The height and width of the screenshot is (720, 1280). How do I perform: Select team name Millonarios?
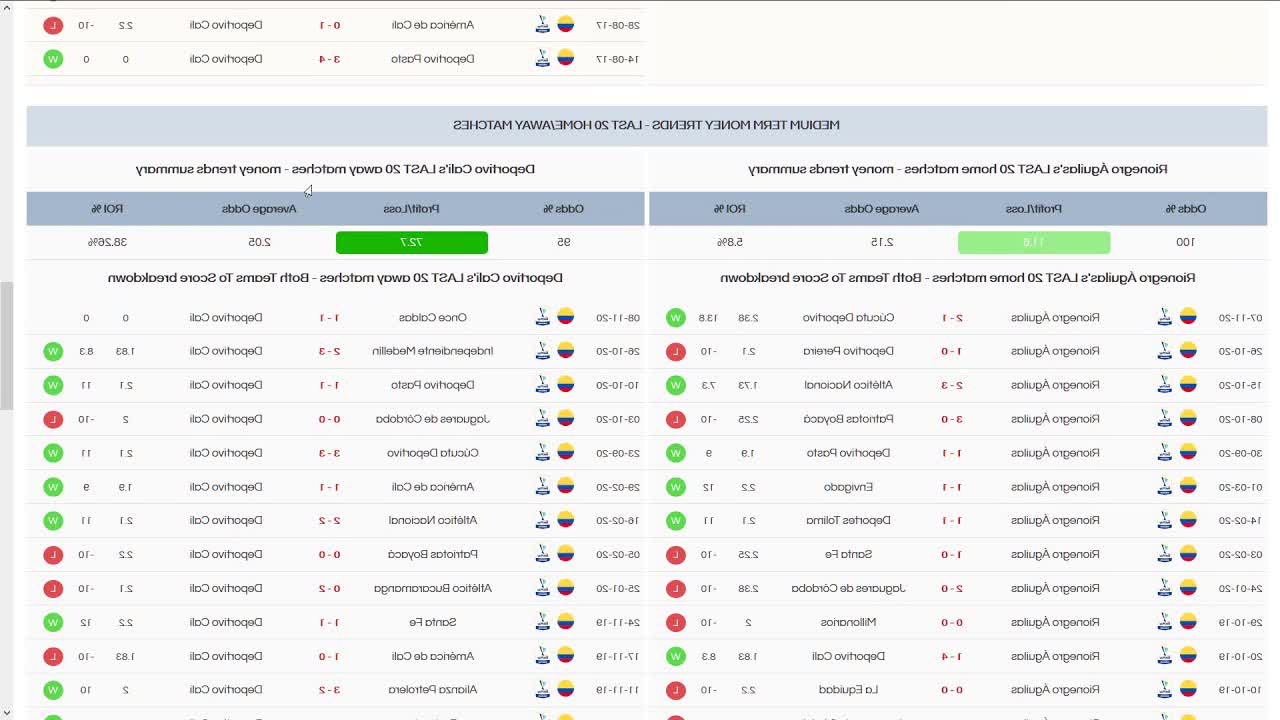coord(849,622)
